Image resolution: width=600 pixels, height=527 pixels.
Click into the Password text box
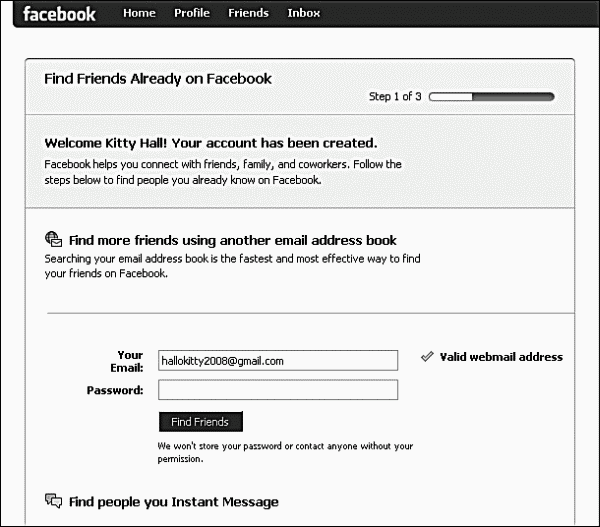pyautogui.click(x=277, y=390)
